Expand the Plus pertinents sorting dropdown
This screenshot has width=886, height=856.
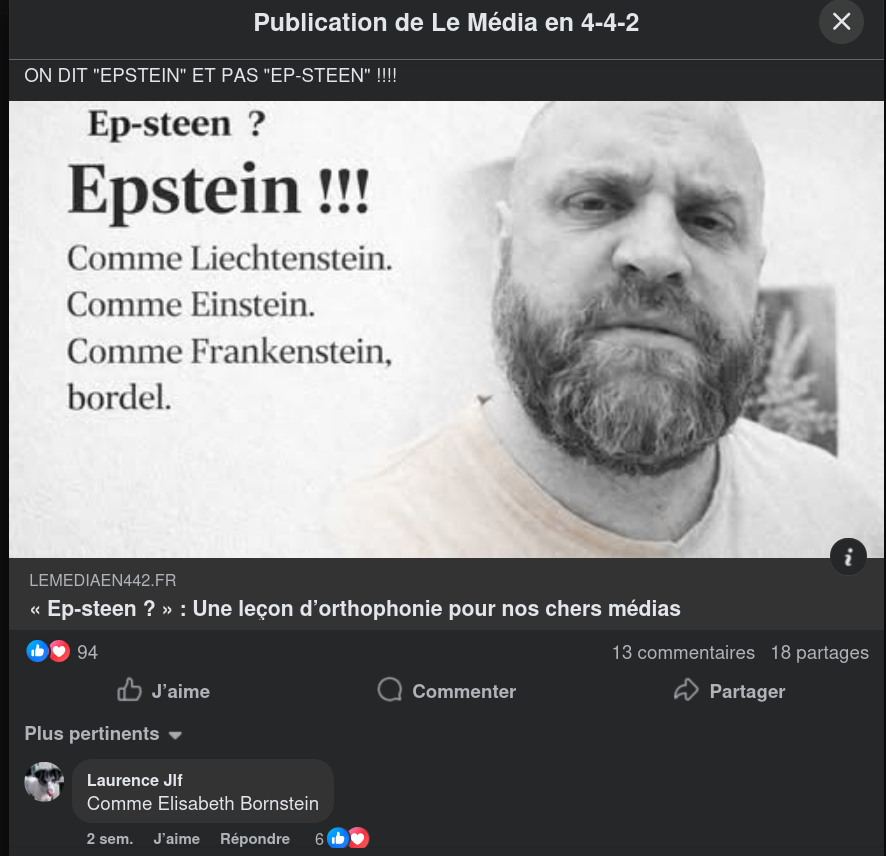(103, 734)
